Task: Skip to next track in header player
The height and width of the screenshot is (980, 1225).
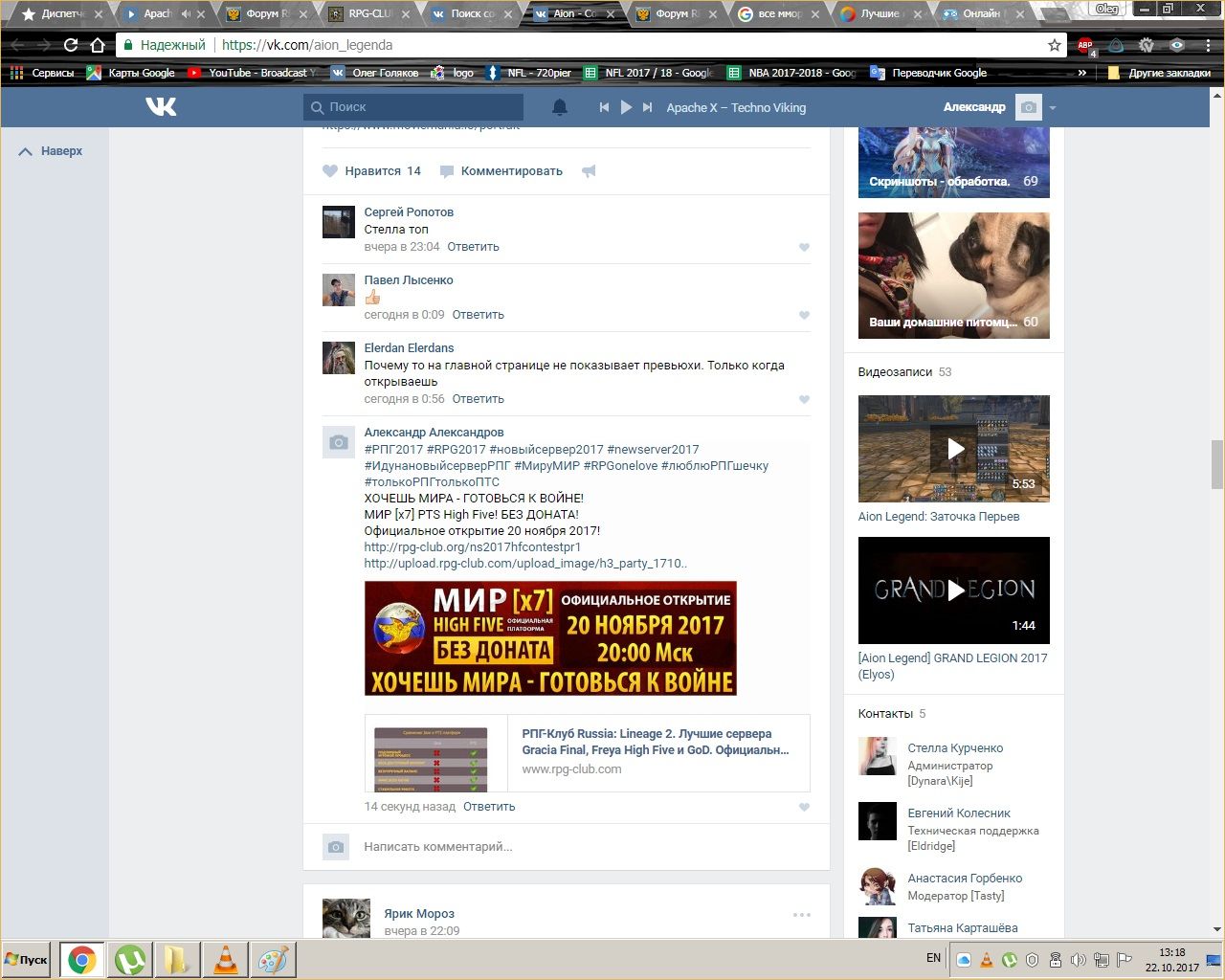Action: click(648, 107)
